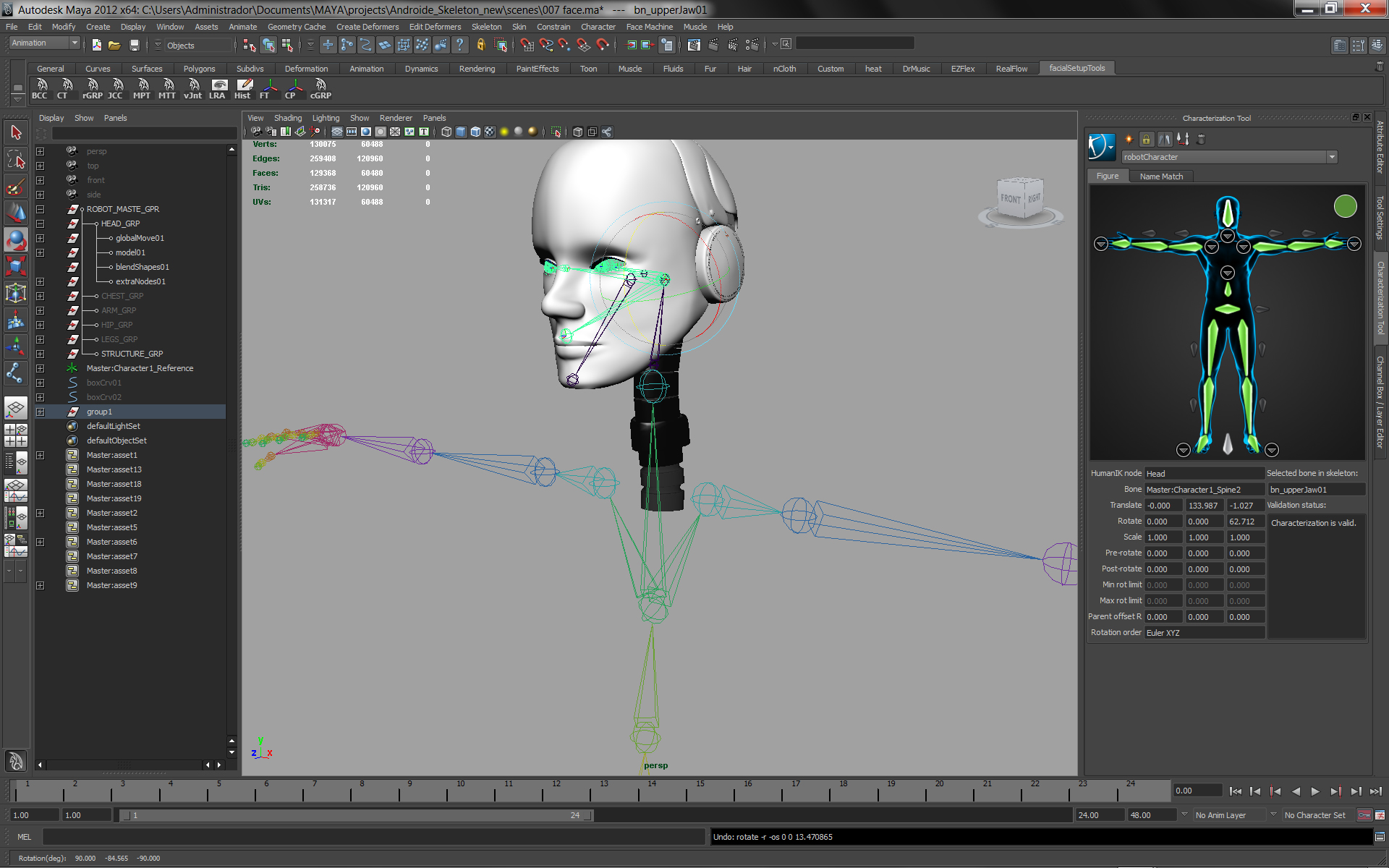This screenshot has height=868, width=1389.
Task: Toggle auto keyframe button near timeline
Action: pos(1364,815)
